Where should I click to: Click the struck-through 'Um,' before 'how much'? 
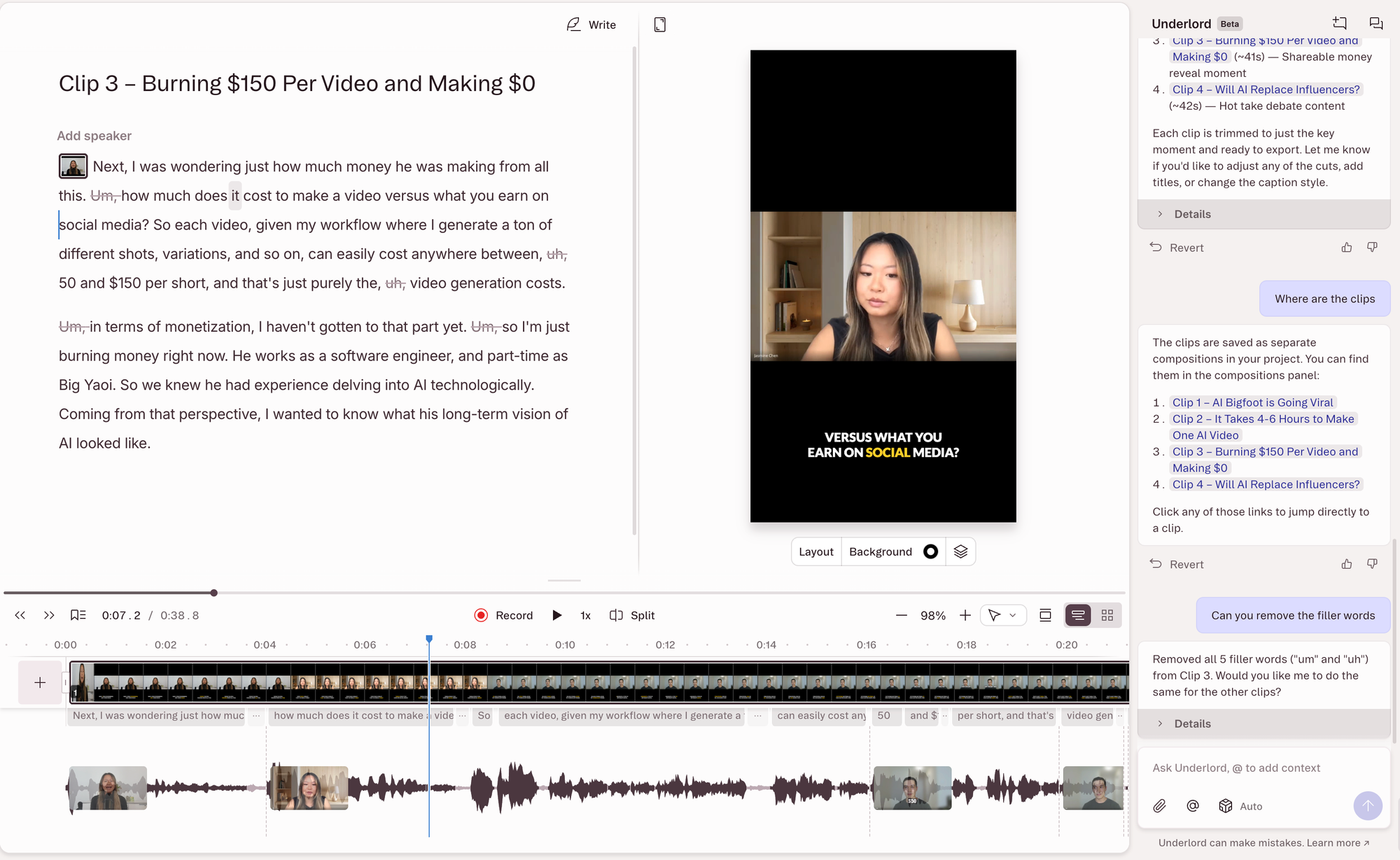point(104,196)
